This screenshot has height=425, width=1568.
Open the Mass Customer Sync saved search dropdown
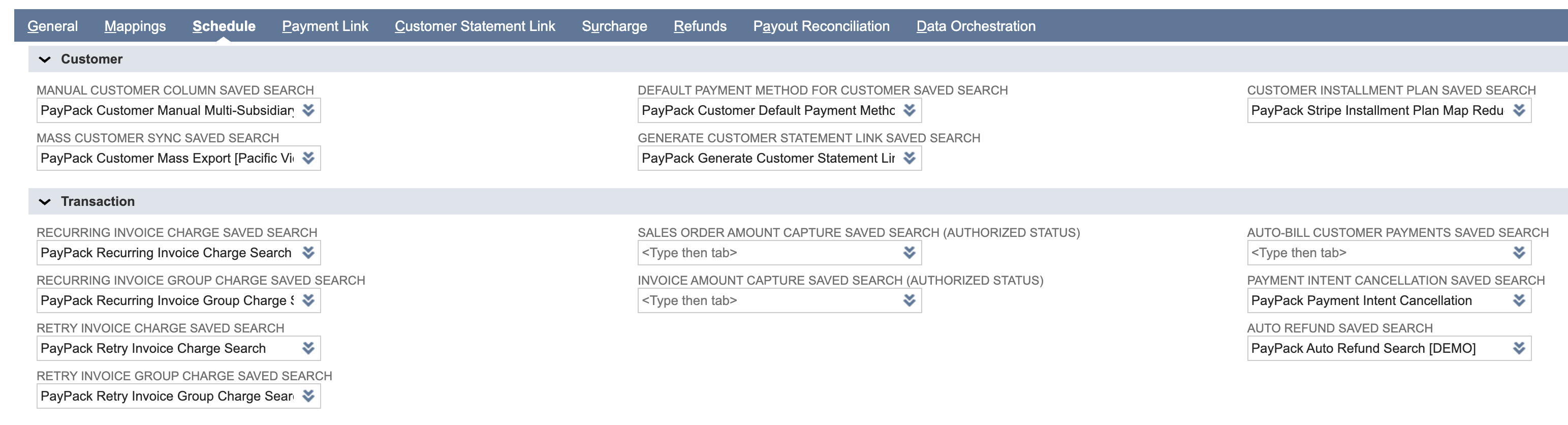click(309, 158)
